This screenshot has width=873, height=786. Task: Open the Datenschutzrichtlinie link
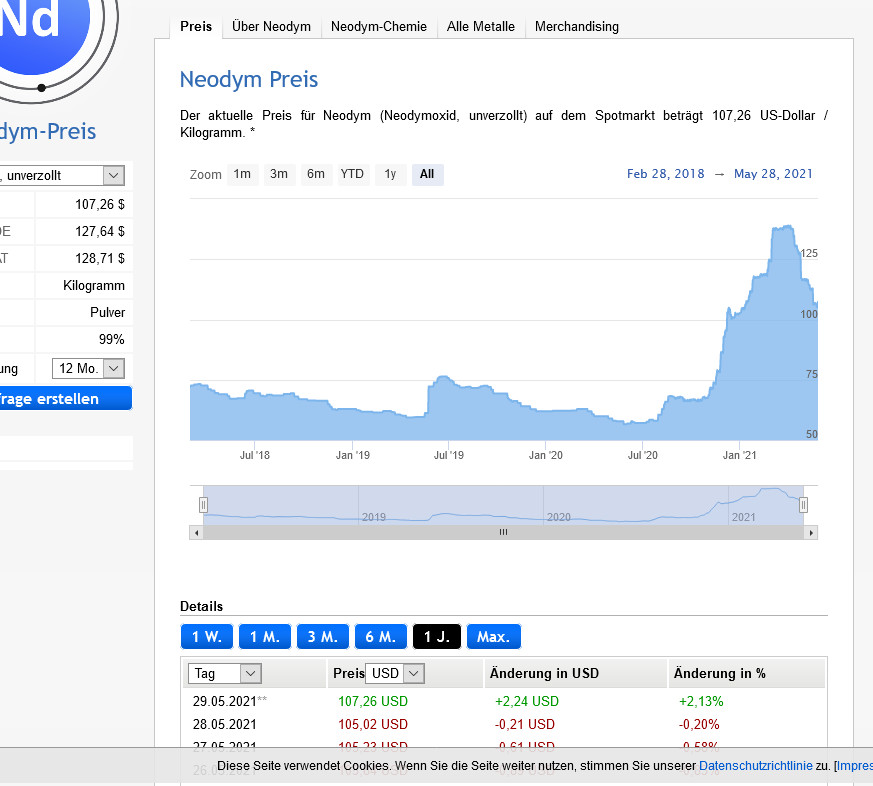coord(755,766)
